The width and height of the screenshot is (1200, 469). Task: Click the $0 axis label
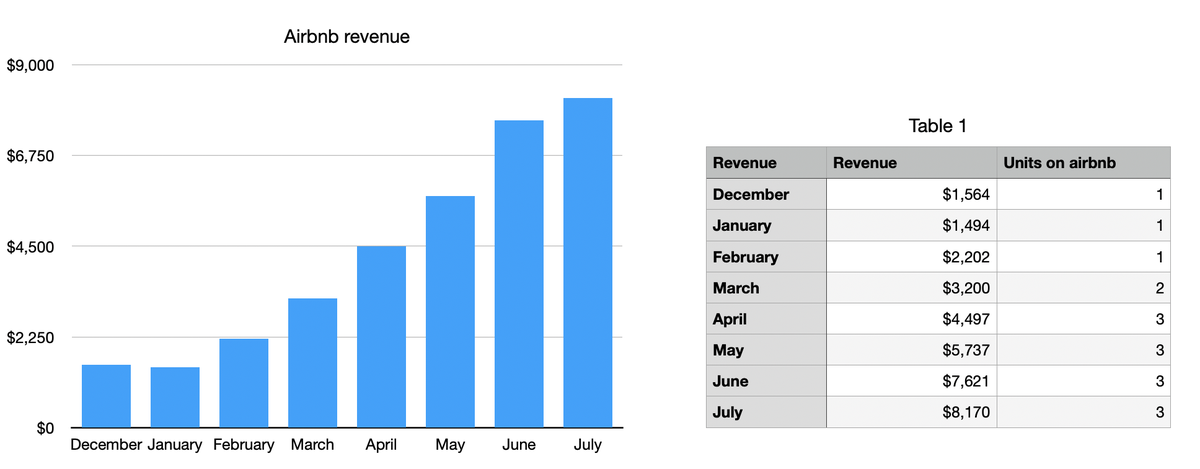(45, 428)
